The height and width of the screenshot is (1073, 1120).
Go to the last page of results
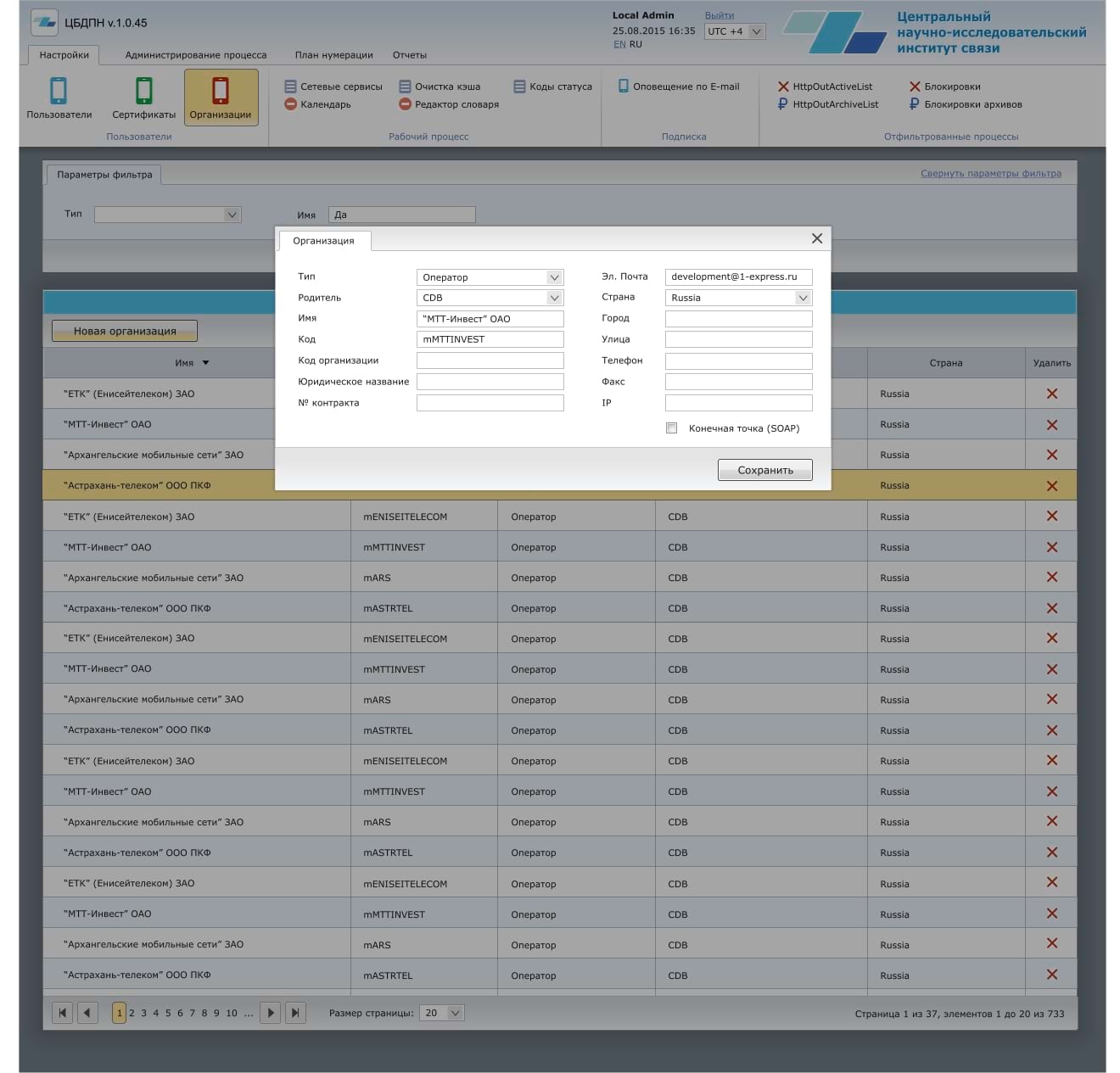point(295,1013)
